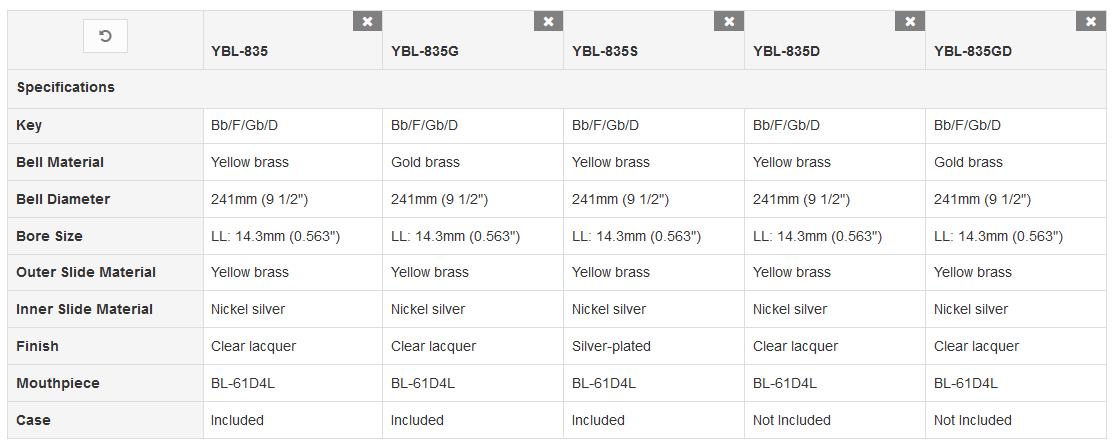Dismiss the YBL-835GD column

[x=1091, y=21]
